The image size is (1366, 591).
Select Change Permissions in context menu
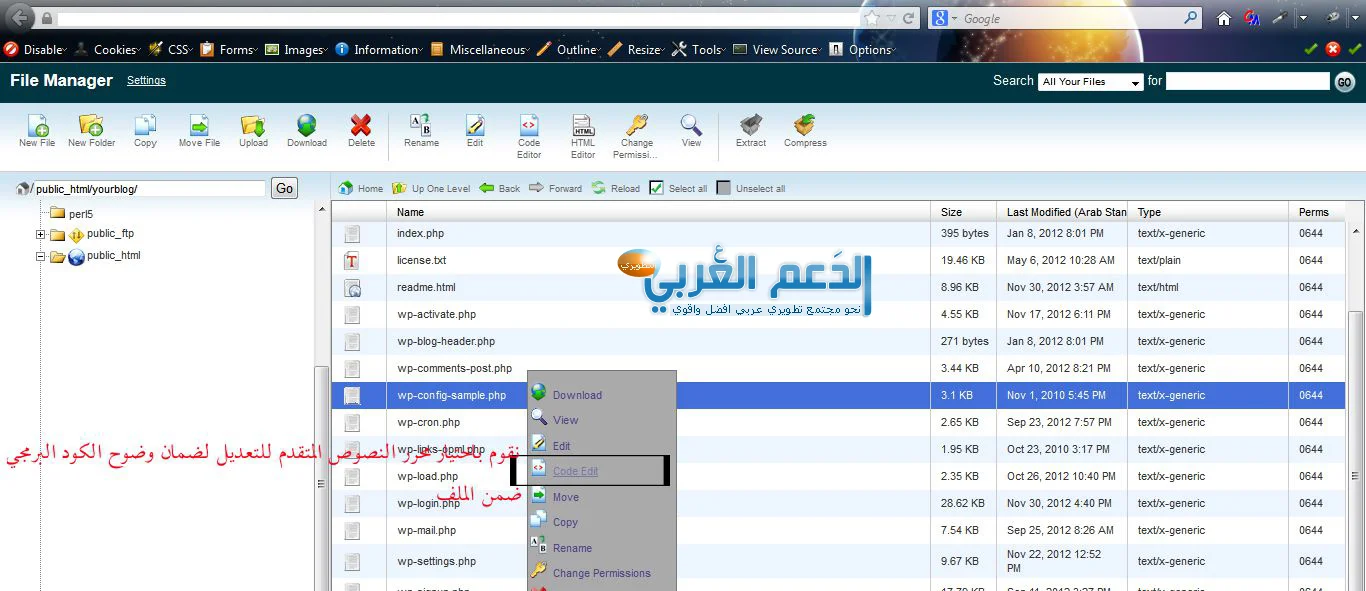click(601, 573)
